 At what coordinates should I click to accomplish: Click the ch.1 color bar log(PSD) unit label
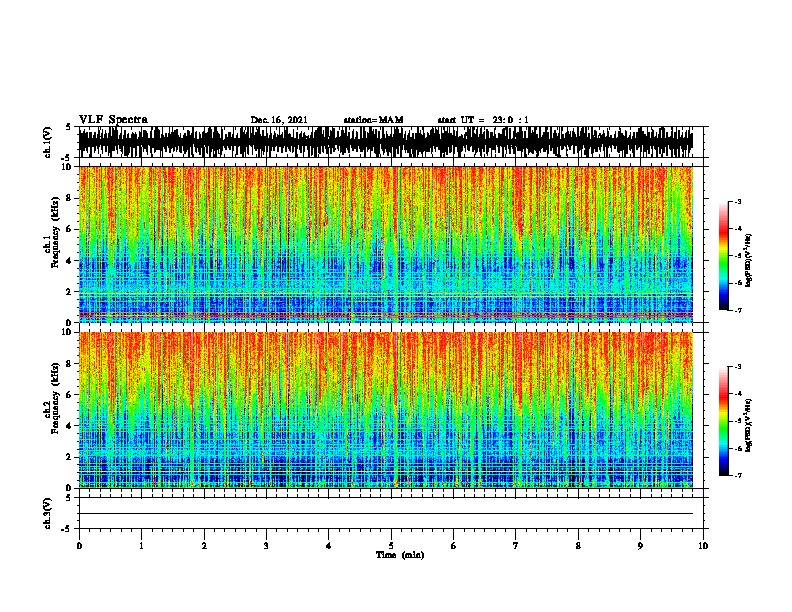pyautogui.click(x=748, y=261)
